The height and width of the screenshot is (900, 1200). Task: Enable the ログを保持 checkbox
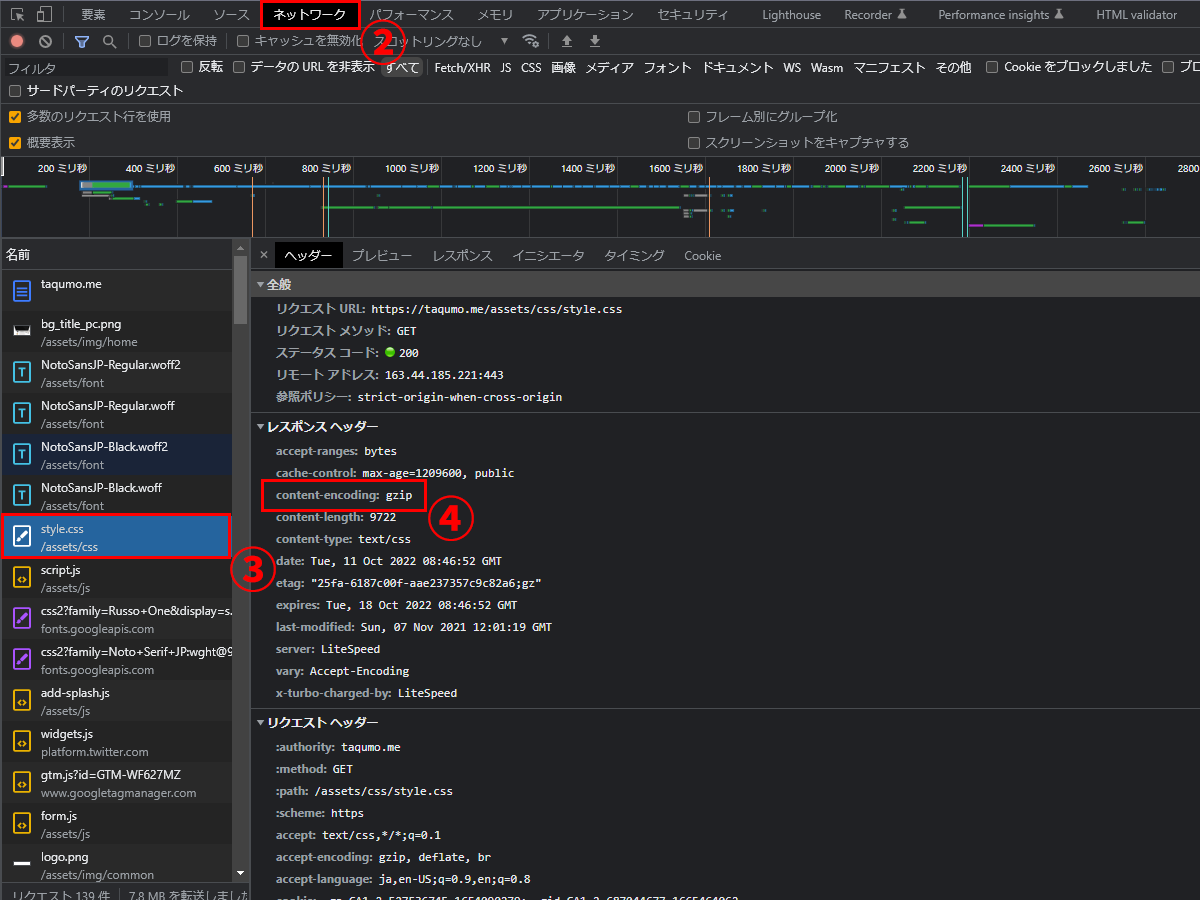point(146,41)
